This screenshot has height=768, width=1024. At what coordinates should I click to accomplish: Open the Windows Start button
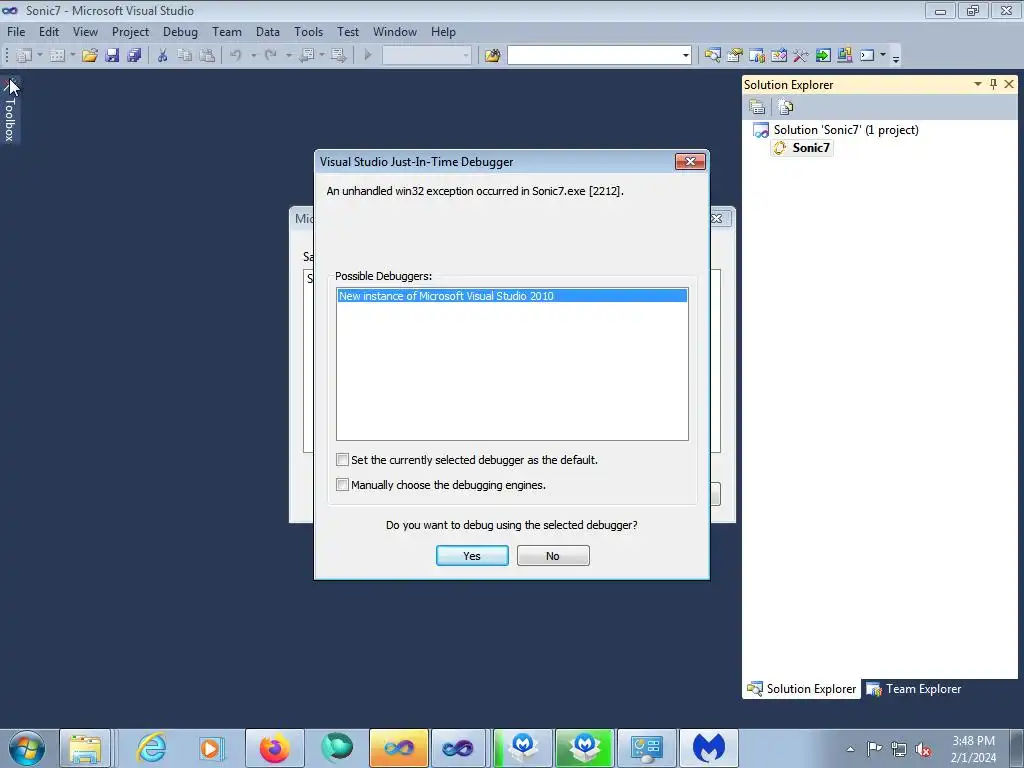coord(27,748)
